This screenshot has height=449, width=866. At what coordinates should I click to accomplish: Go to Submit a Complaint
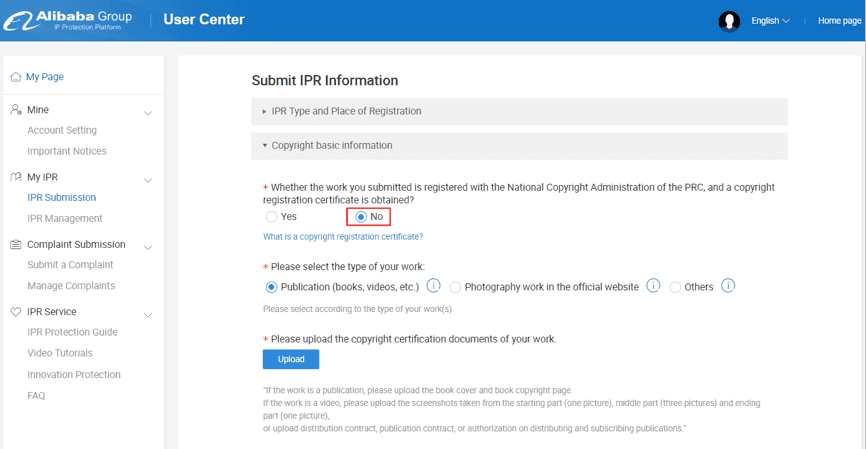tap(70, 265)
